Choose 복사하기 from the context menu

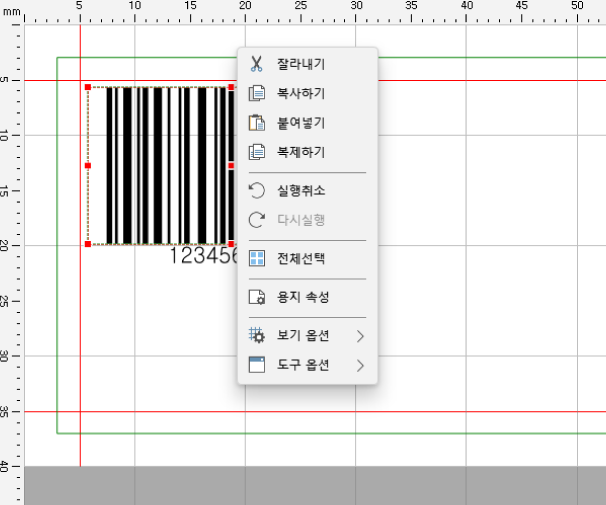pos(308,94)
